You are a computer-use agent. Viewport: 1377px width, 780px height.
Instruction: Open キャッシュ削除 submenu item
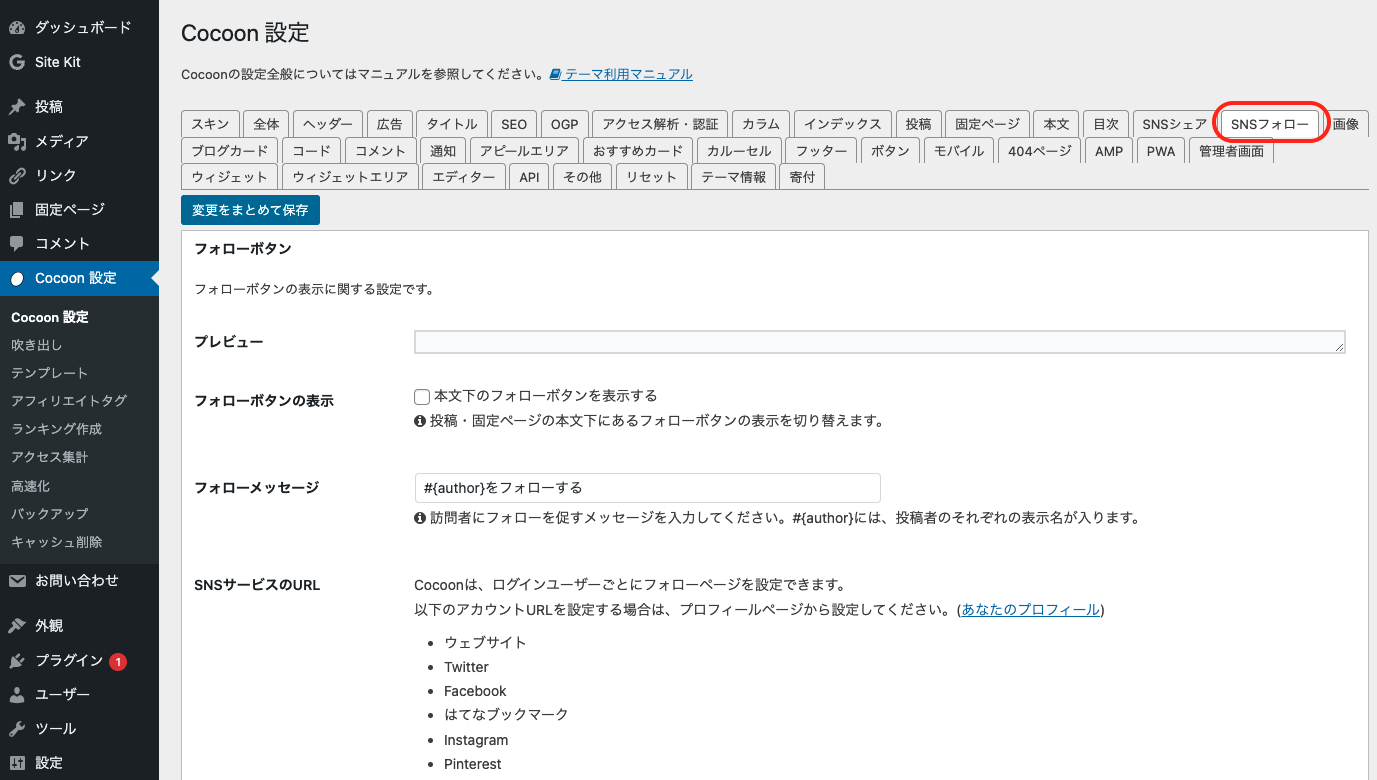pos(56,542)
